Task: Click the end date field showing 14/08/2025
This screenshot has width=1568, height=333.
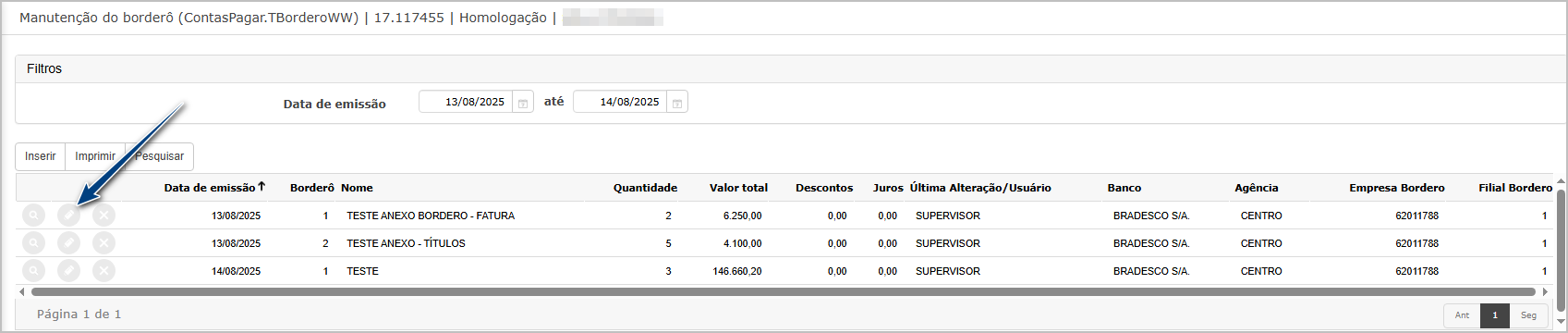Action: tap(620, 102)
